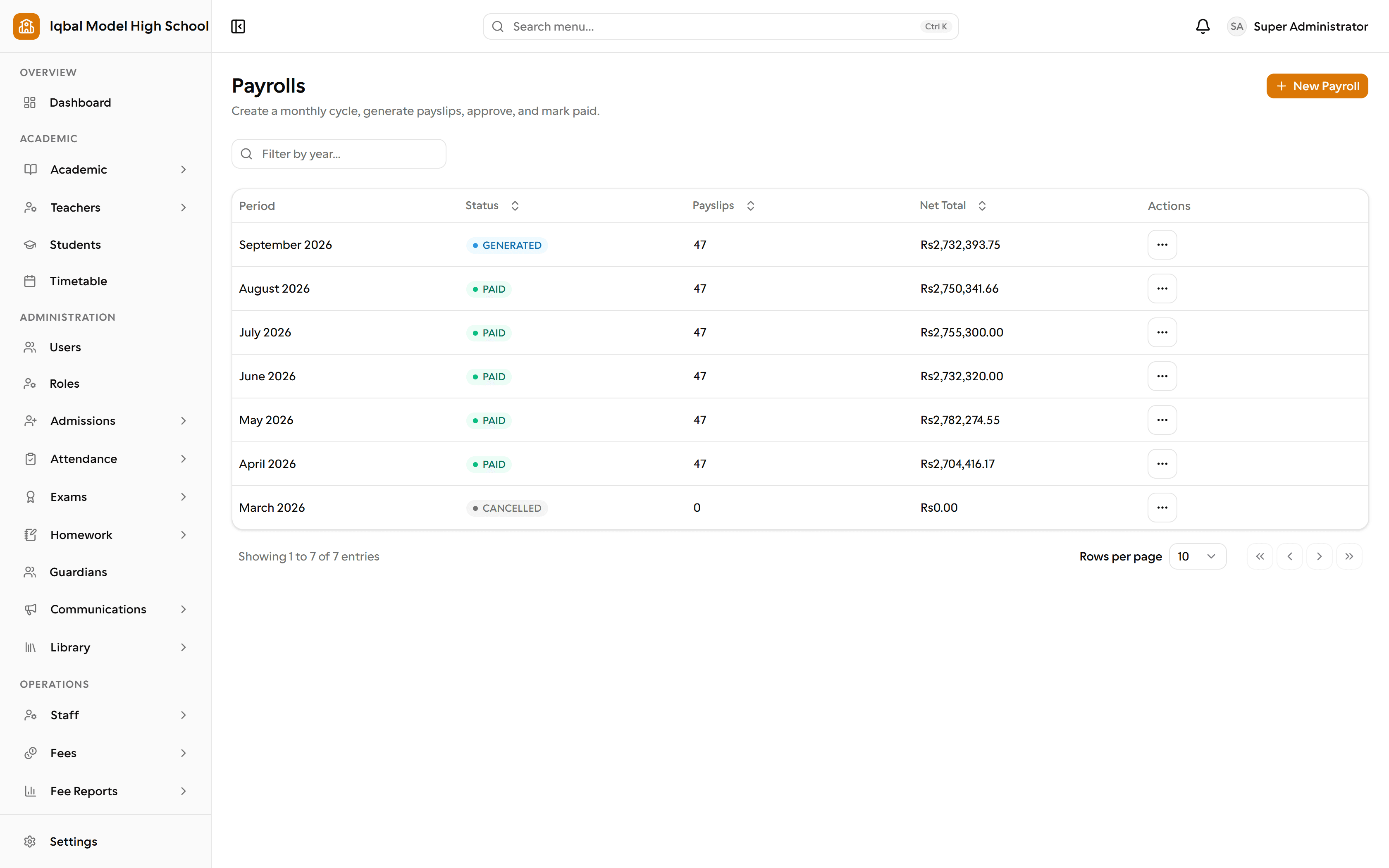Click the Fee Reports chart icon
The width and height of the screenshot is (1389, 868).
(31, 791)
